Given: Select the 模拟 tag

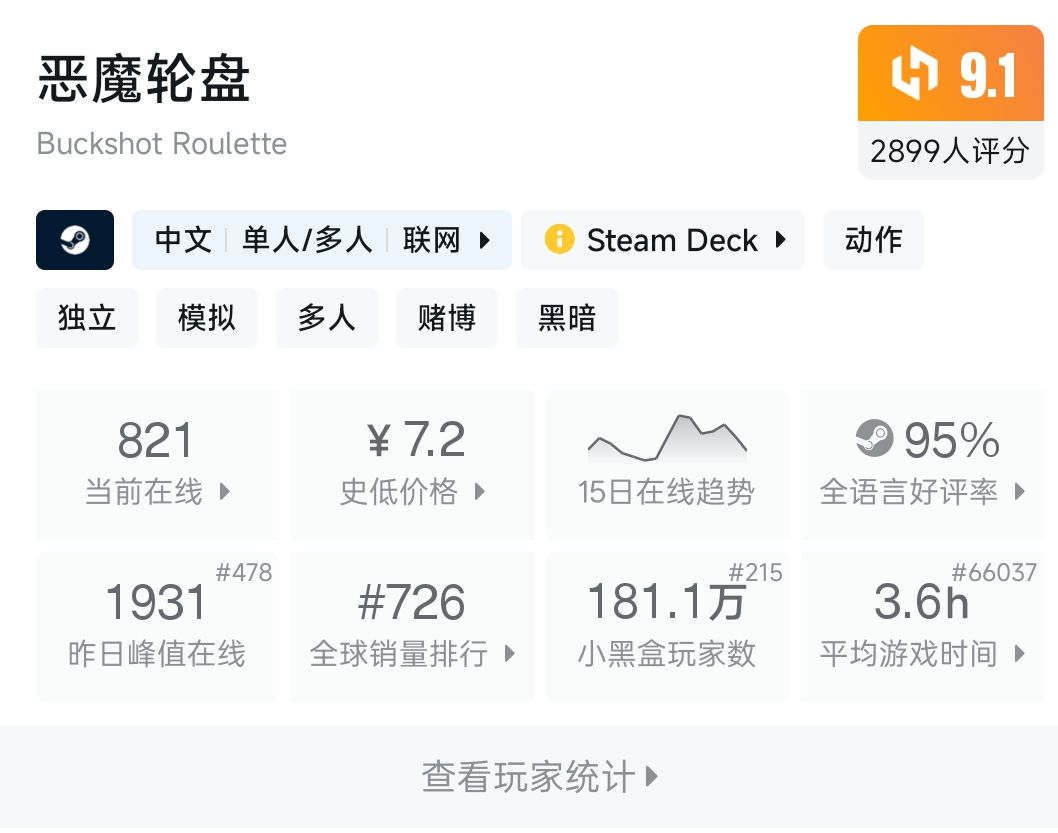Looking at the screenshot, I should pyautogui.click(x=207, y=318).
